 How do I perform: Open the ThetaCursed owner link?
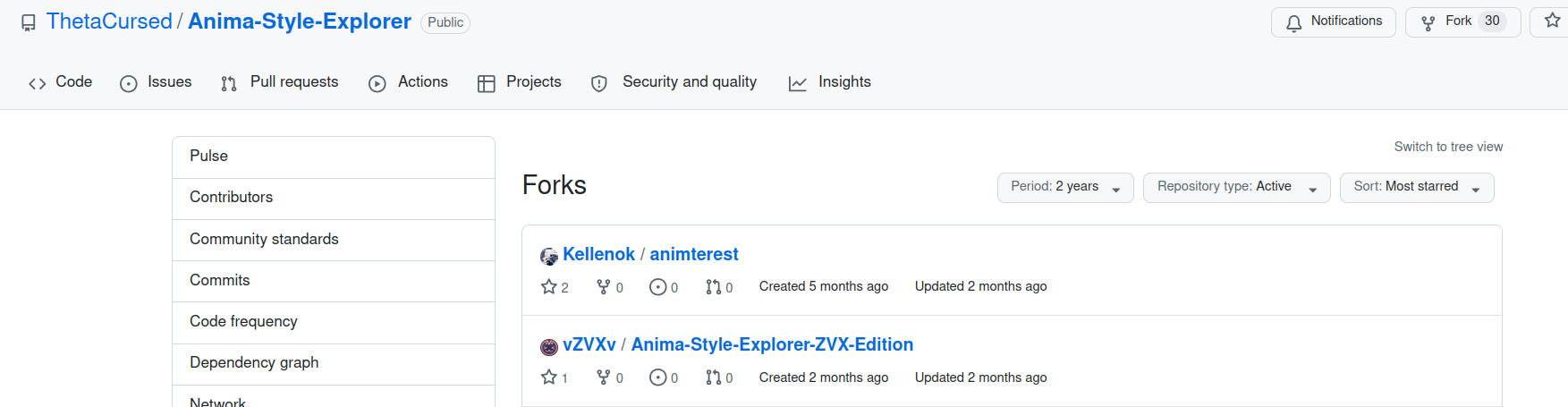pos(109,21)
